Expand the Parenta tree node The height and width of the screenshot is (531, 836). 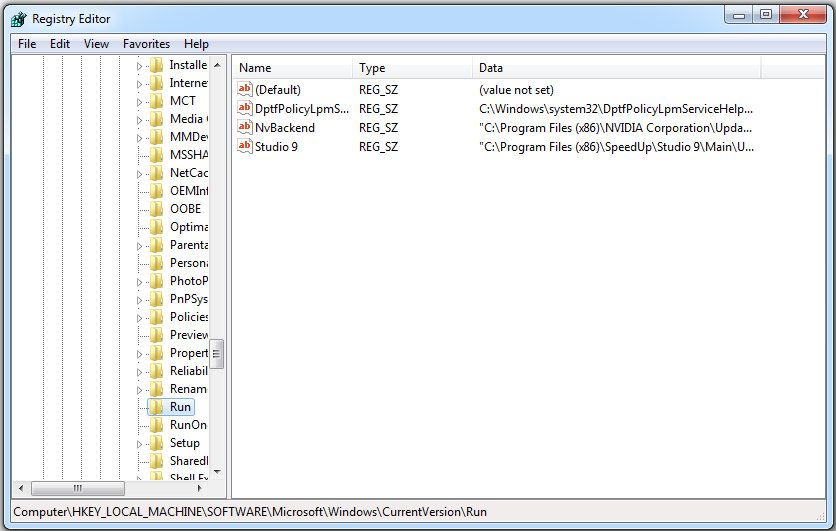pos(139,246)
